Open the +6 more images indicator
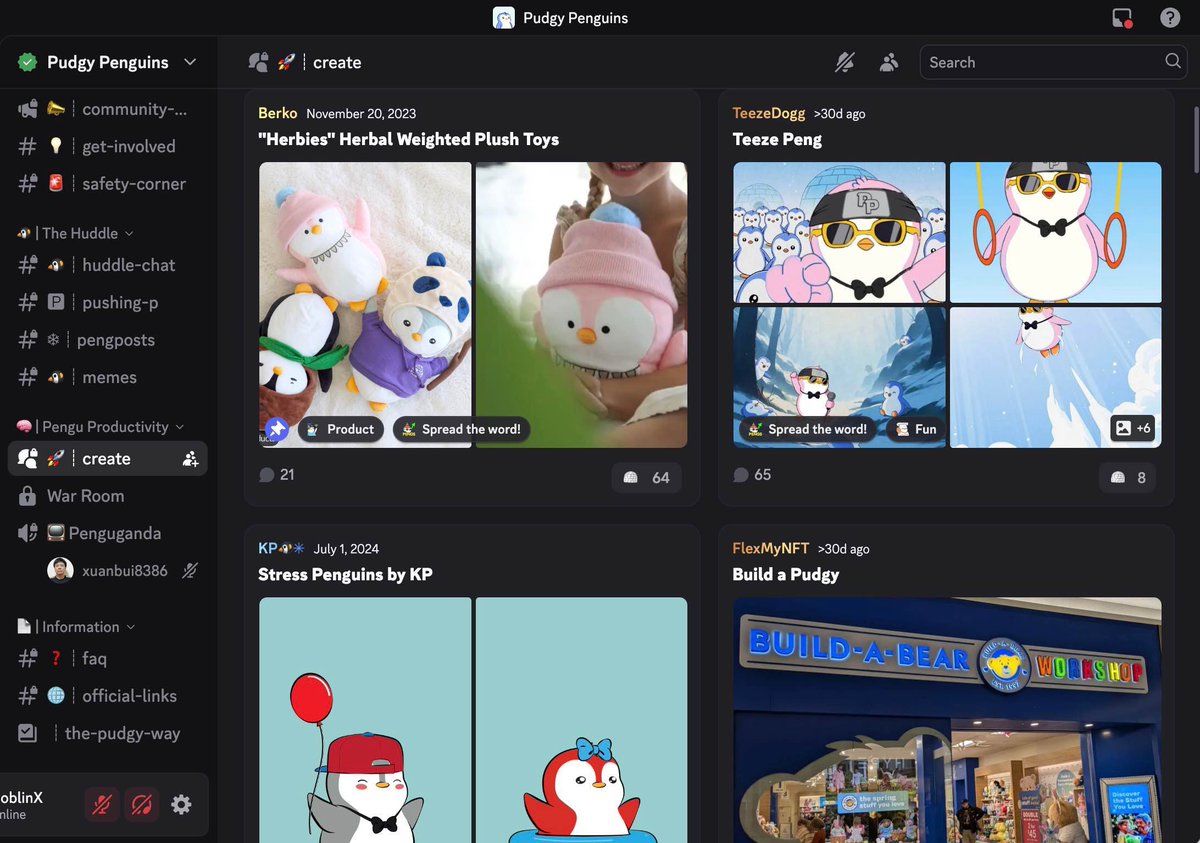This screenshot has height=843, width=1200. 1133,428
